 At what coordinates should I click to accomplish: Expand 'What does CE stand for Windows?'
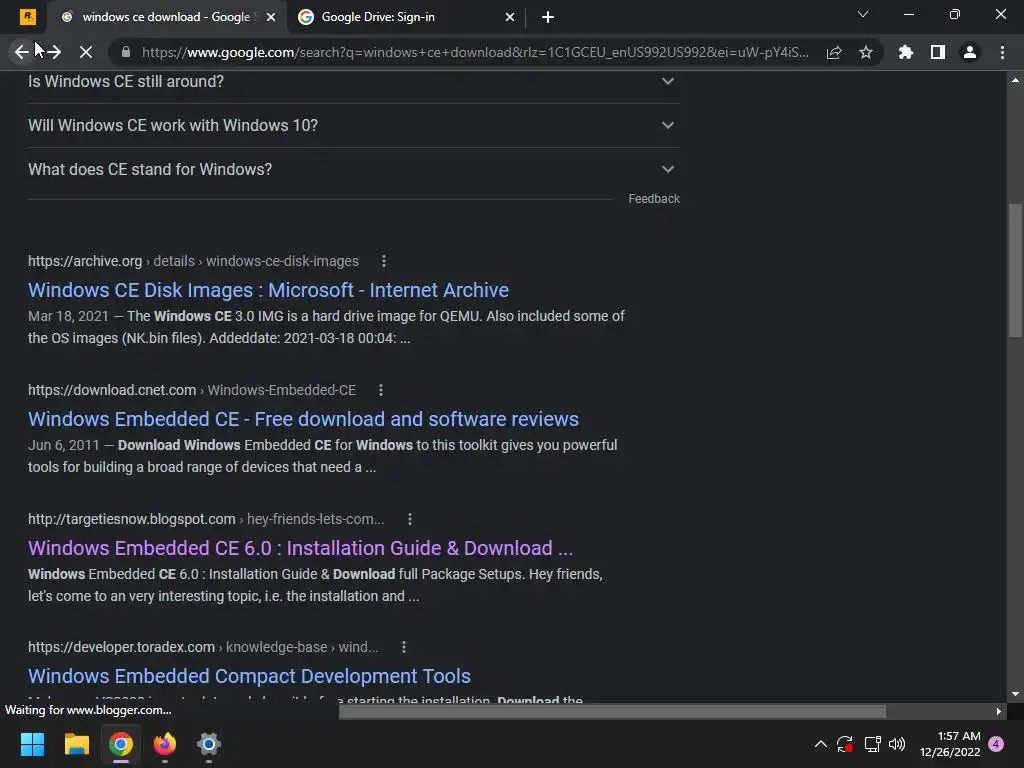(353, 169)
